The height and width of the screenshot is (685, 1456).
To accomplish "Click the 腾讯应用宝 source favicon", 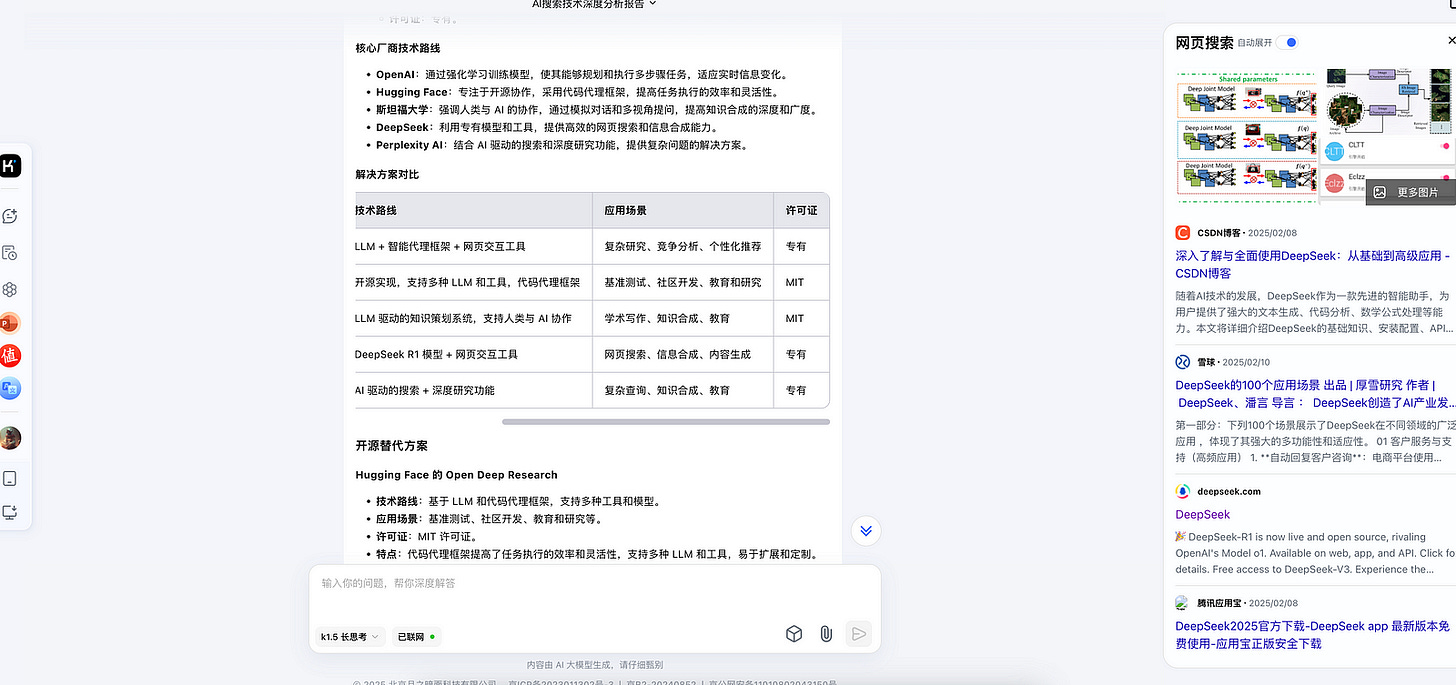I will [x=1183, y=603].
